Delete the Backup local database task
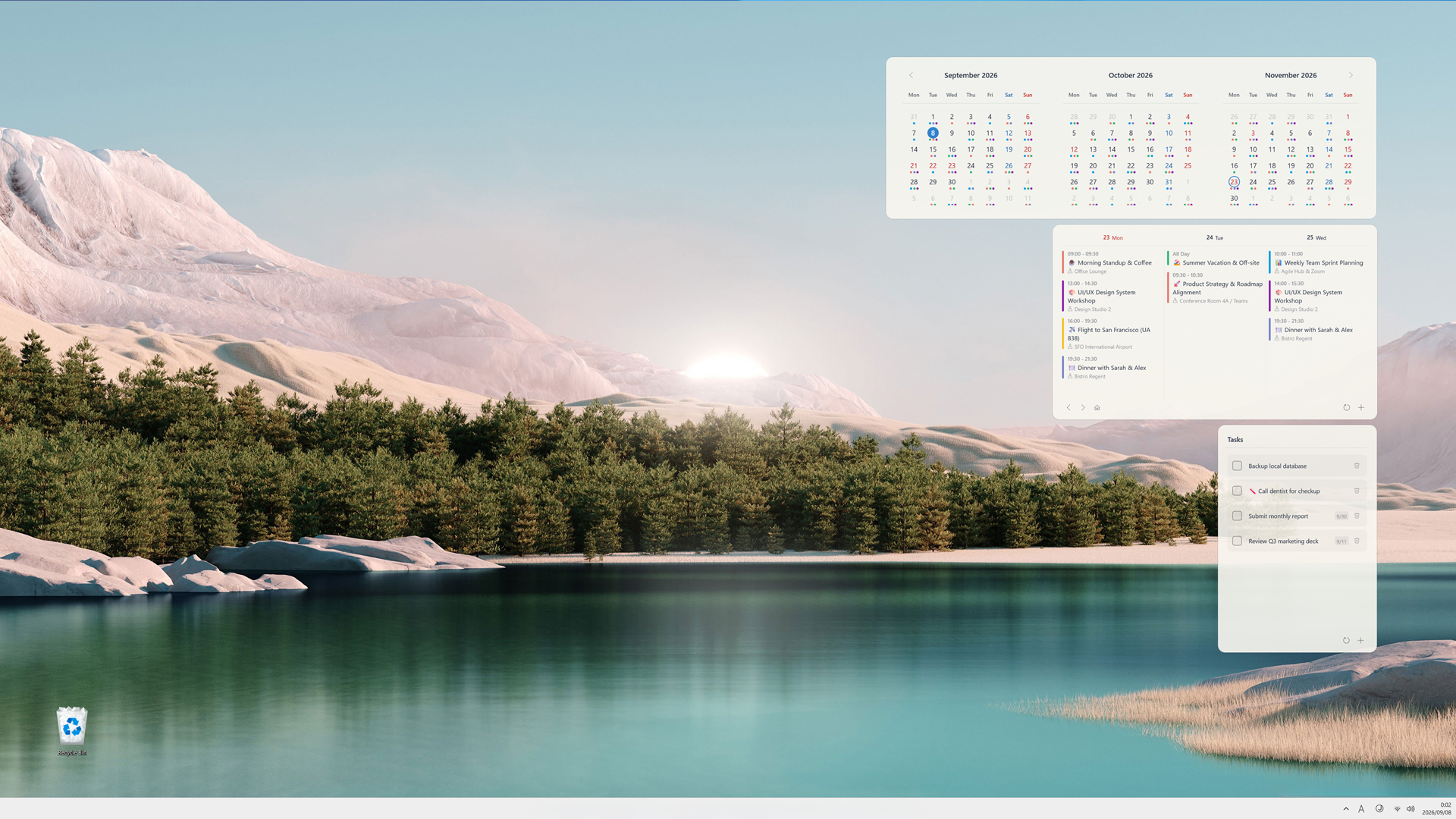The width and height of the screenshot is (1456, 819). click(x=1357, y=466)
